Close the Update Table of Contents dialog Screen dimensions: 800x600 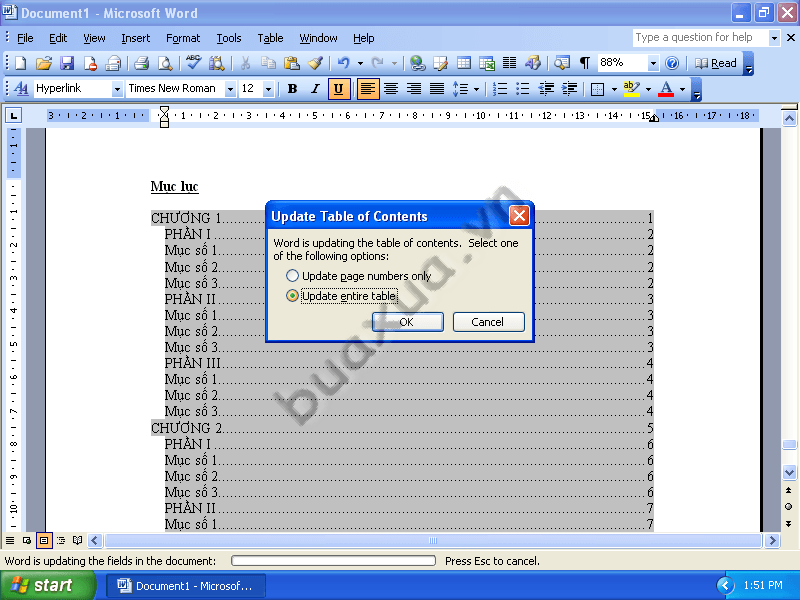pos(519,216)
